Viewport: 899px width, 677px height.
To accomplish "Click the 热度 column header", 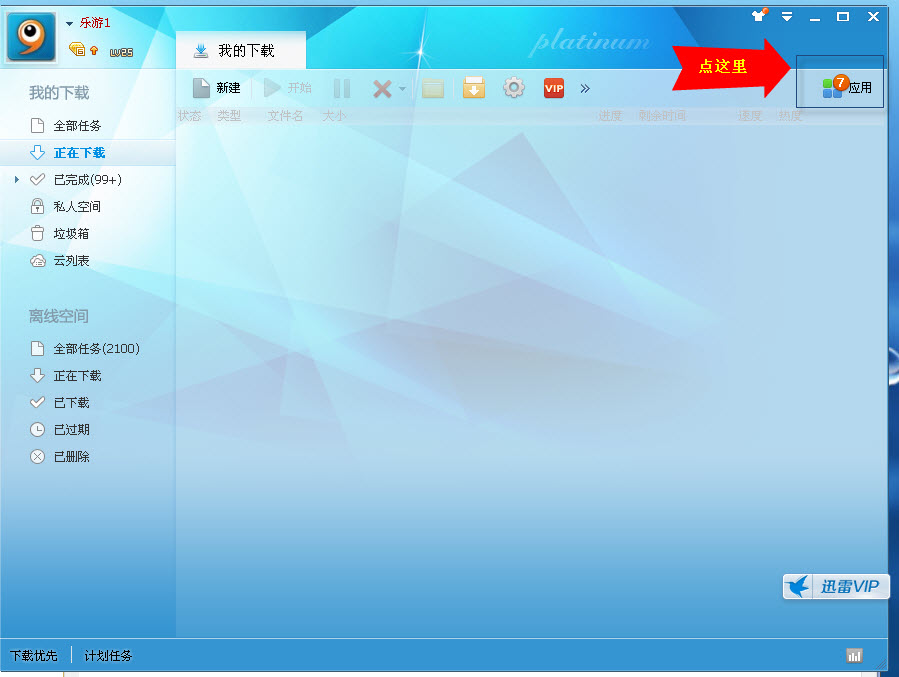I will point(789,116).
